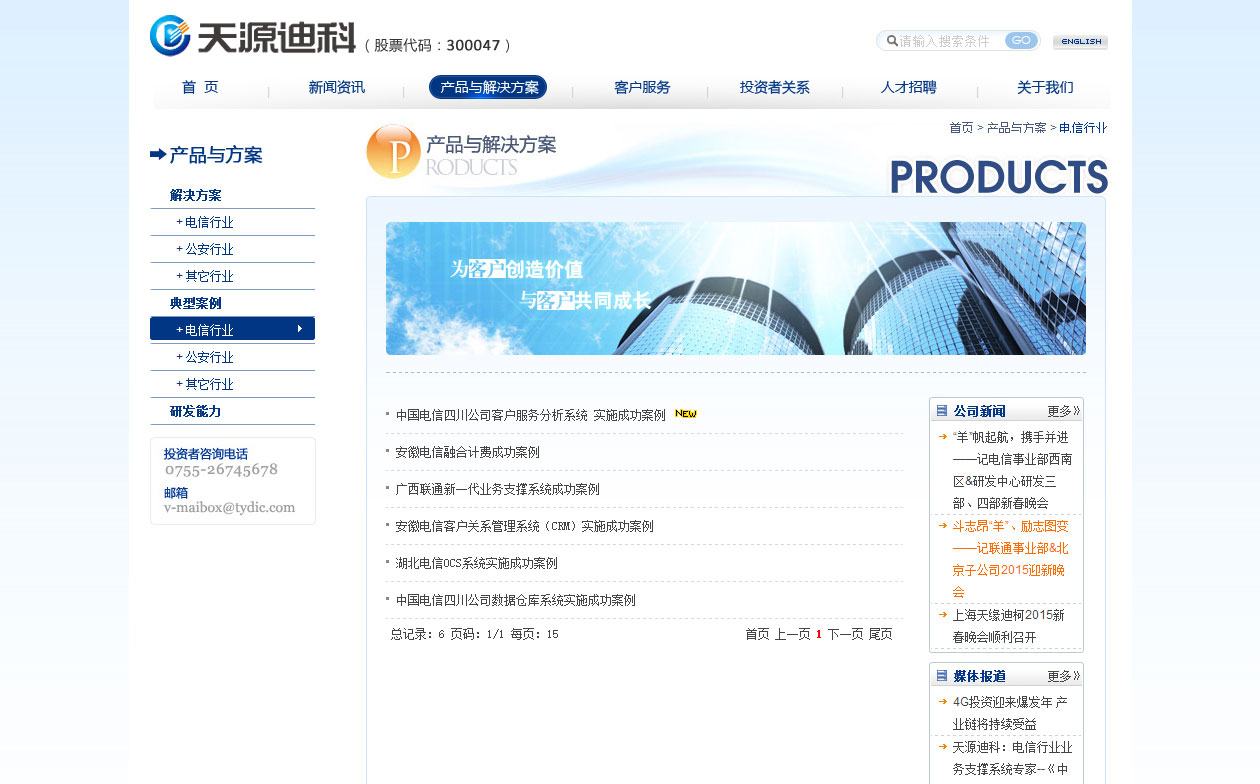Image resolution: width=1260 pixels, height=784 pixels.
Task: Open the 客户服务 navigation menu
Action: pyautogui.click(x=642, y=87)
